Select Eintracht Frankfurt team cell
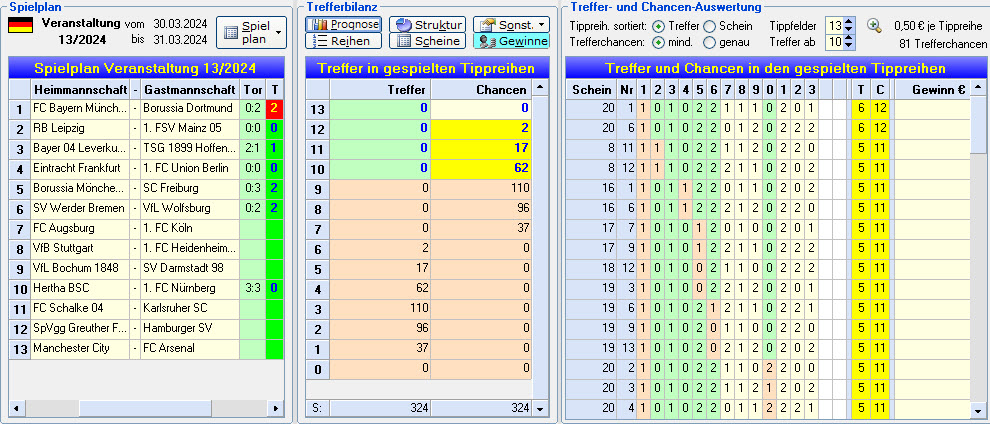 (80, 168)
